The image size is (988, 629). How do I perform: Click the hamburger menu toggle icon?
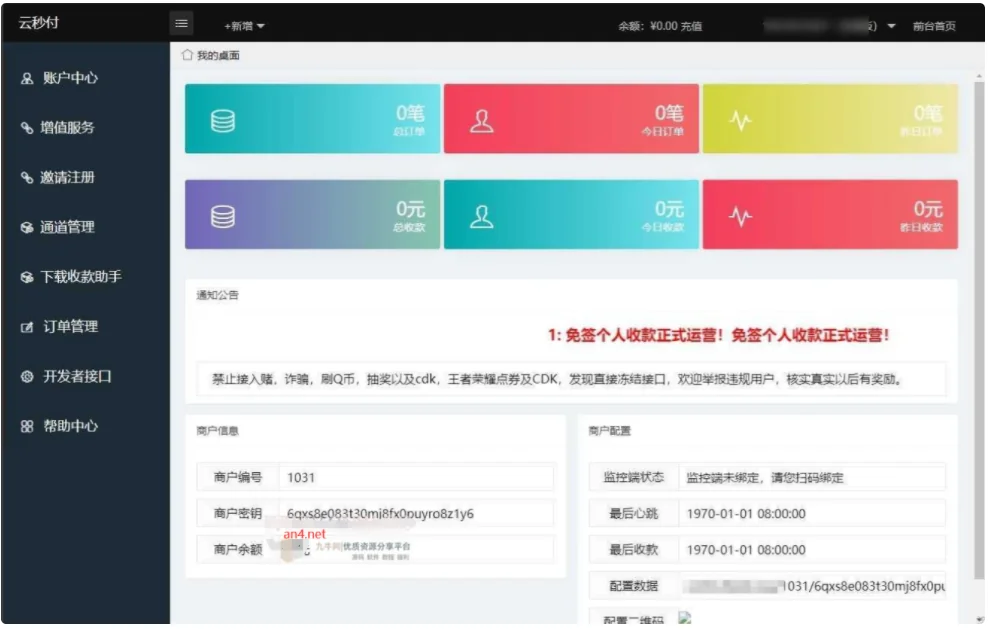coord(181,24)
